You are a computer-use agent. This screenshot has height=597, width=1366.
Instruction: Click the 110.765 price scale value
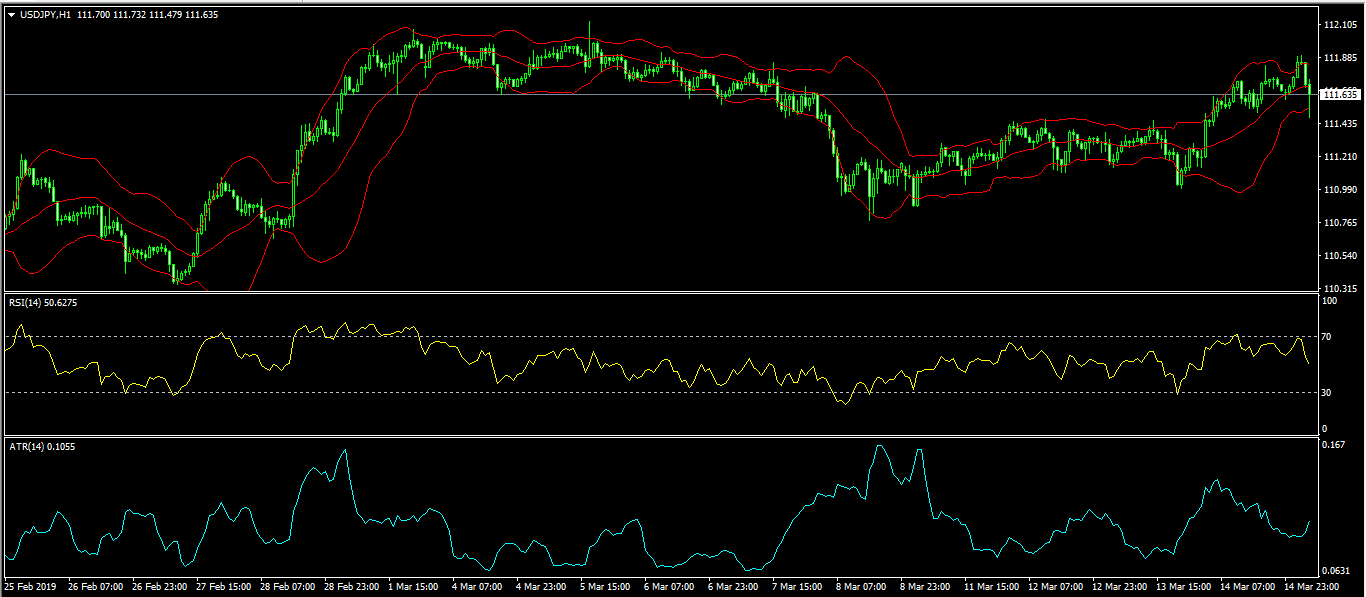pyautogui.click(x=1339, y=223)
